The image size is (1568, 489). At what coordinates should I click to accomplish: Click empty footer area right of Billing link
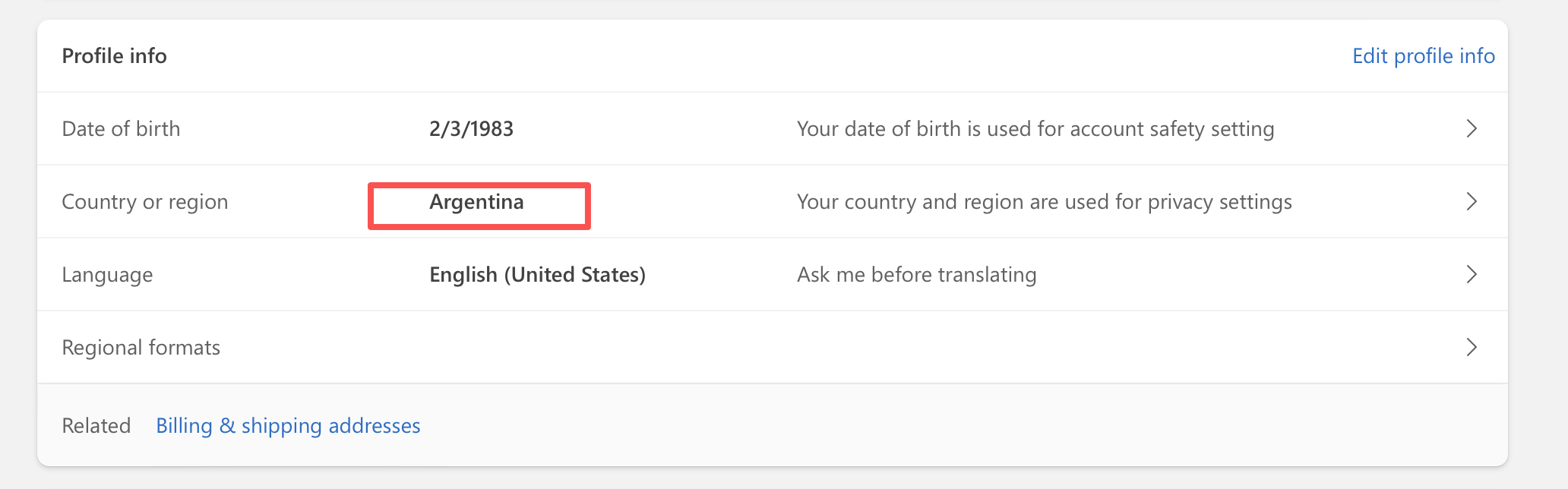click(912, 425)
